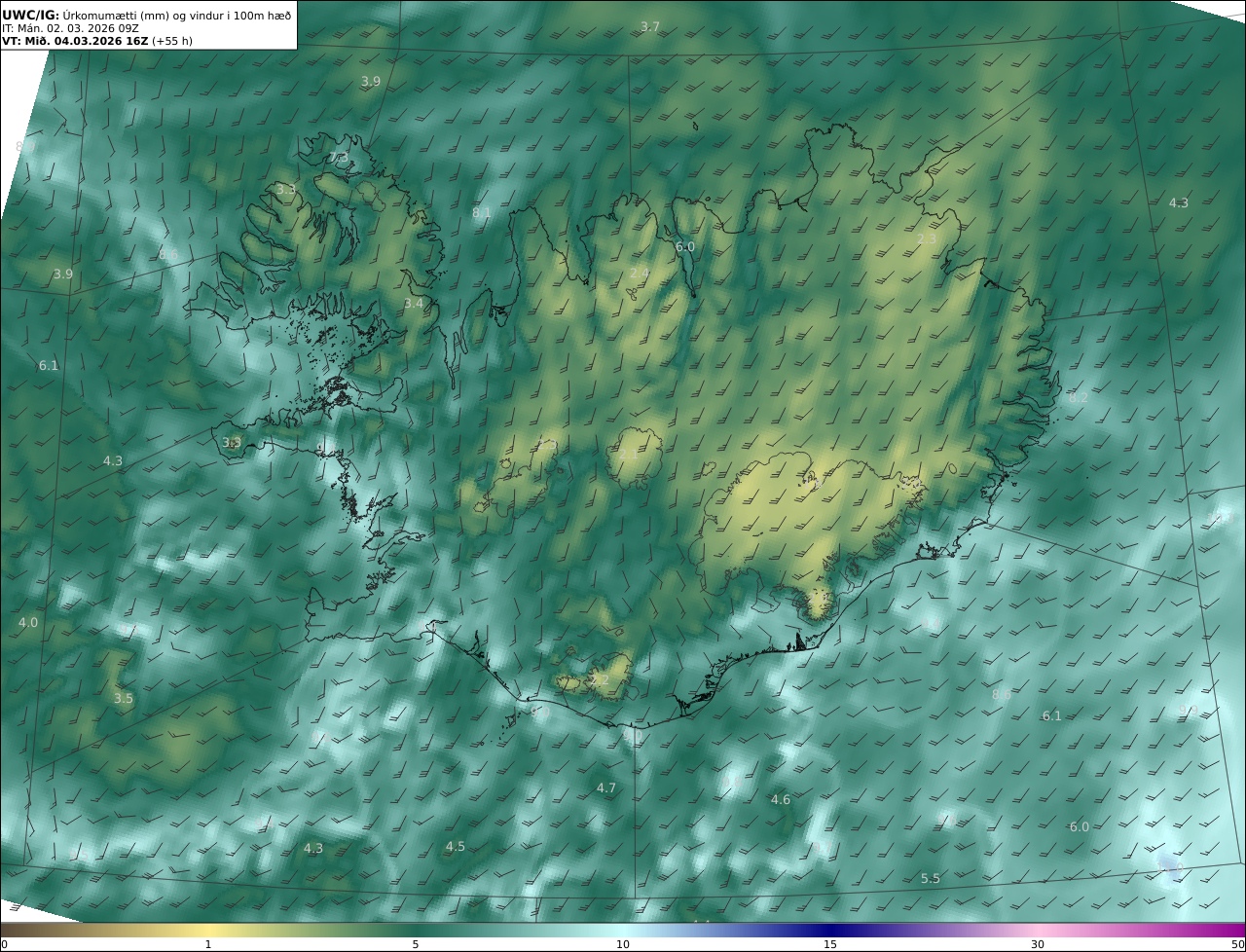The height and width of the screenshot is (952, 1246).
Task: Click the '3.4' value label
Action: (x=414, y=304)
